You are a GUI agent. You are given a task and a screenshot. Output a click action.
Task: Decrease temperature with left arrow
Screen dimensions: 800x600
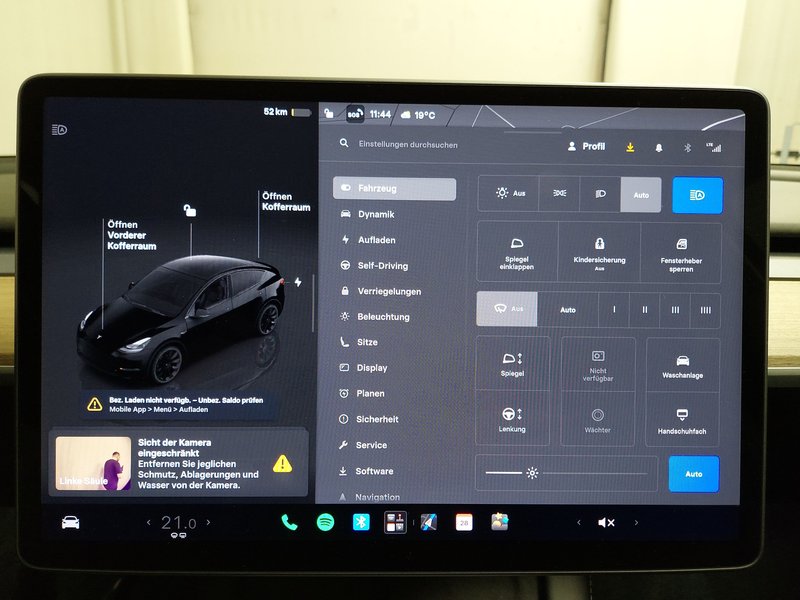coord(148,522)
